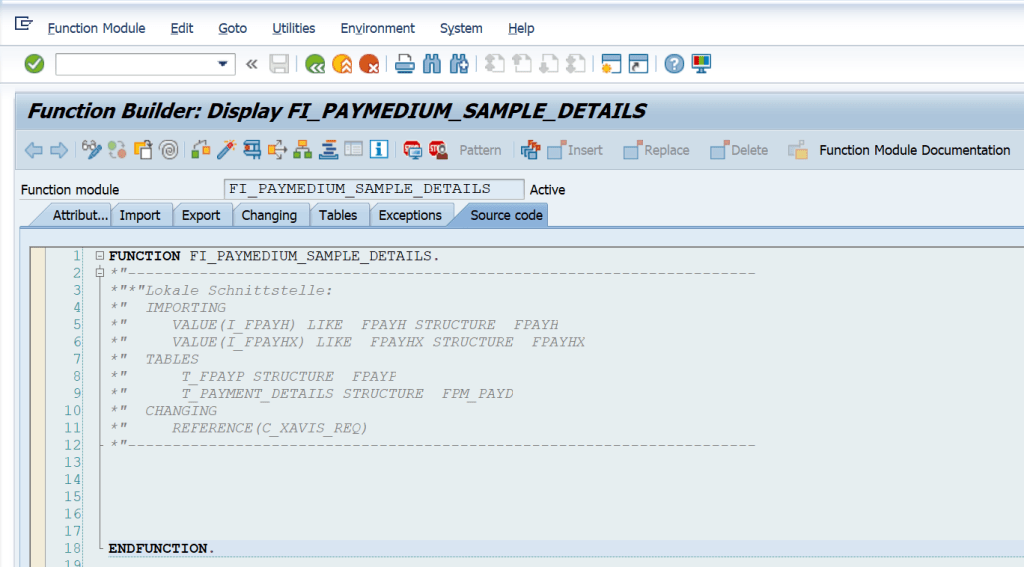Click the Display Object List hierarchy icon
This screenshot has width=1024, height=567.
pos(302,150)
